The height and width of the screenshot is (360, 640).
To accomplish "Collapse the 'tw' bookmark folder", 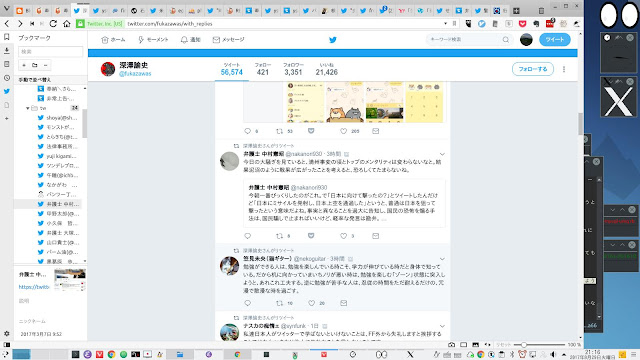I will [x=27, y=108].
